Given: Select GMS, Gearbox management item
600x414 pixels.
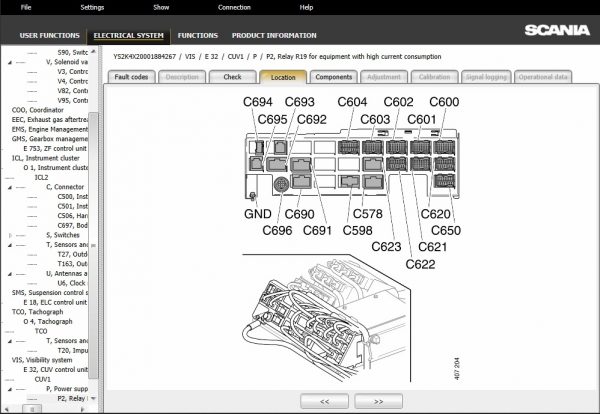Looking at the screenshot, I should (x=49, y=139).
